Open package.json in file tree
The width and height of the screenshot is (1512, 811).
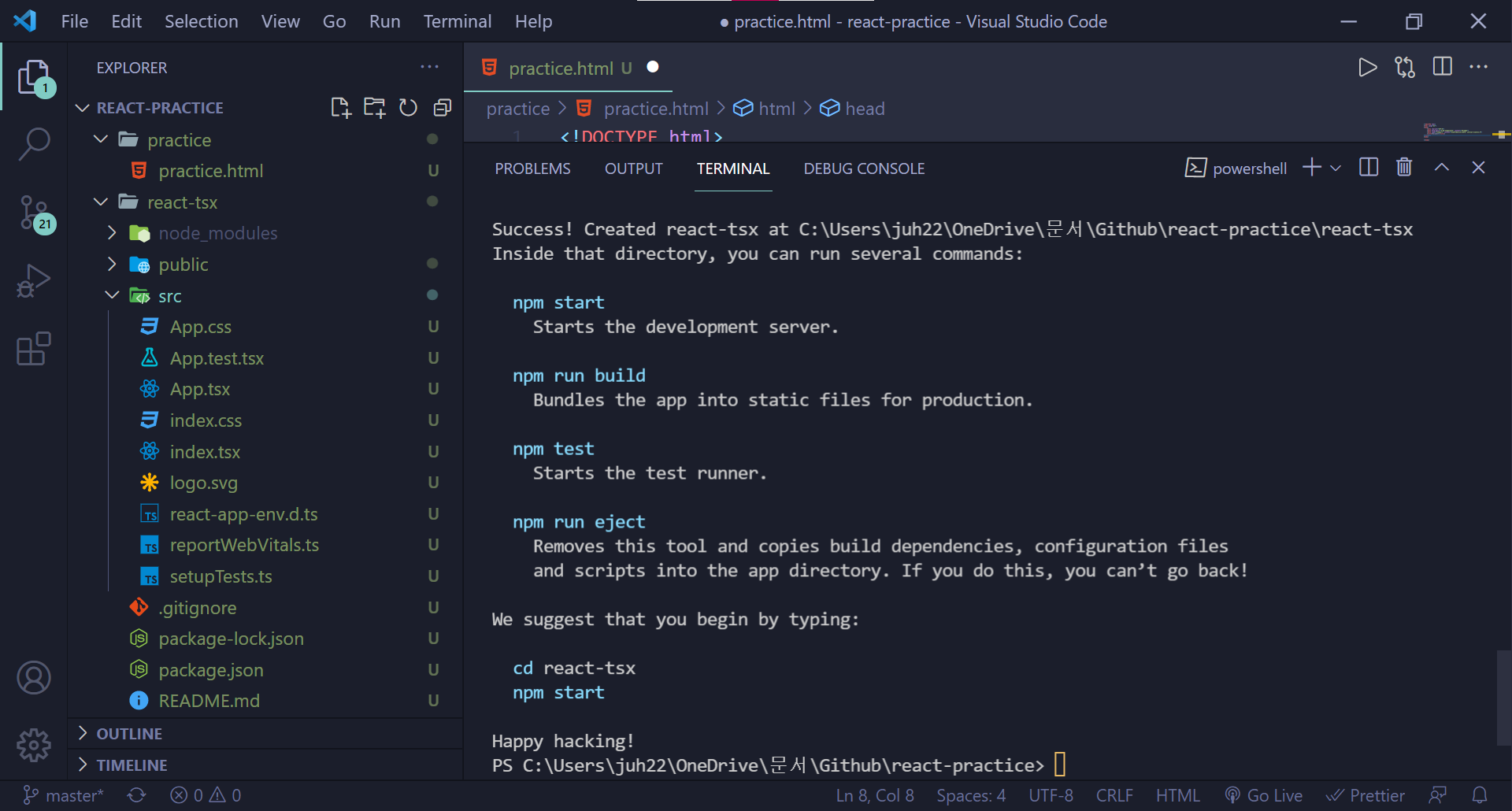265,670
